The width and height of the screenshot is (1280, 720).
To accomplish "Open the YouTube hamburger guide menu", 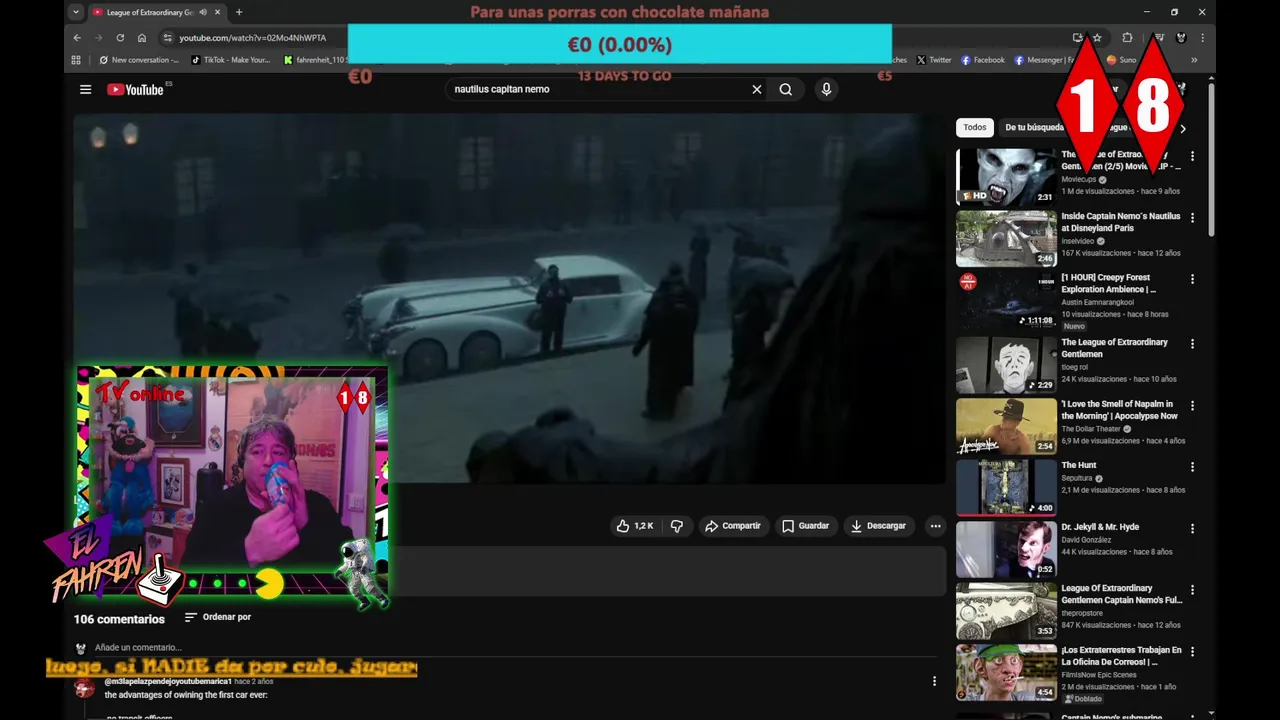I will [x=85, y=89].
